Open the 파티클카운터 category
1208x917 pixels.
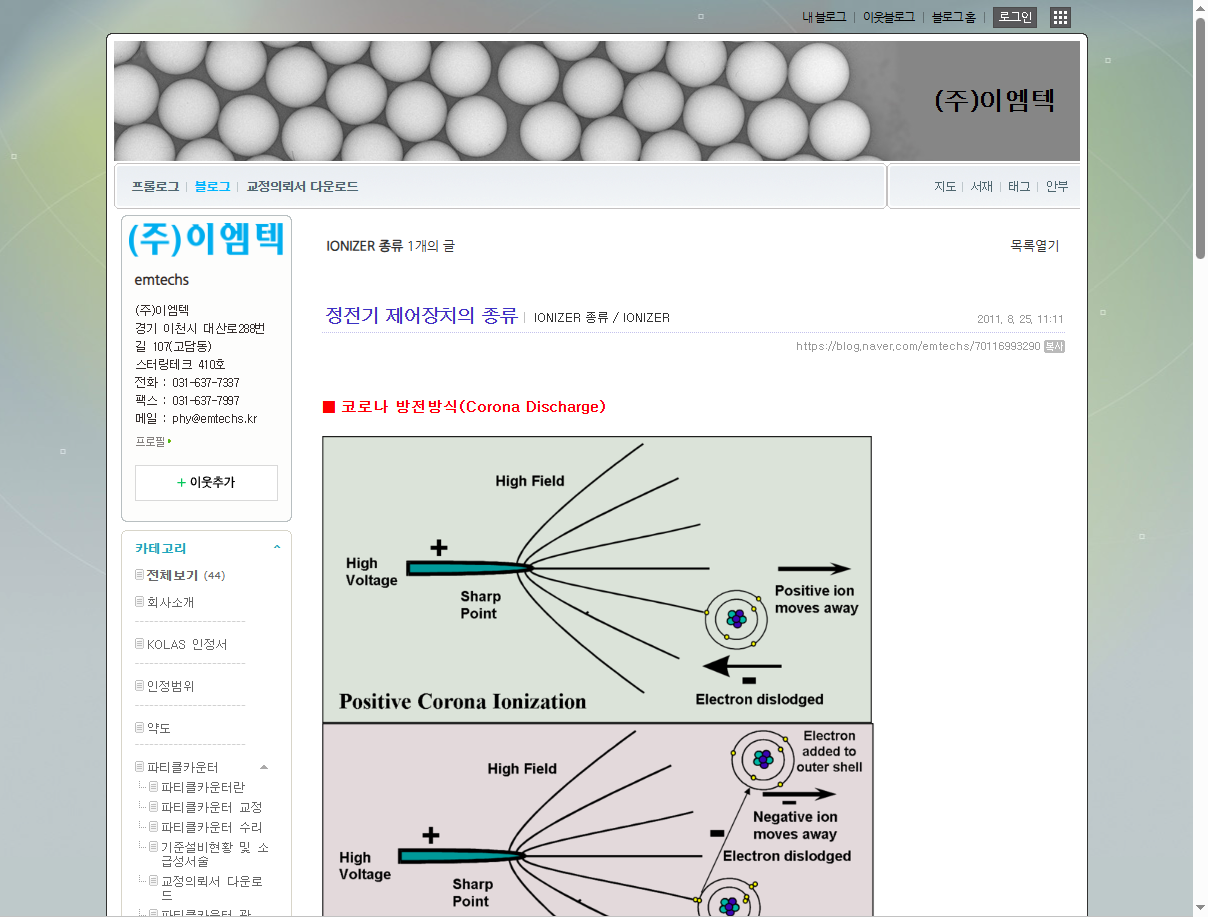(x=183, y=767)
